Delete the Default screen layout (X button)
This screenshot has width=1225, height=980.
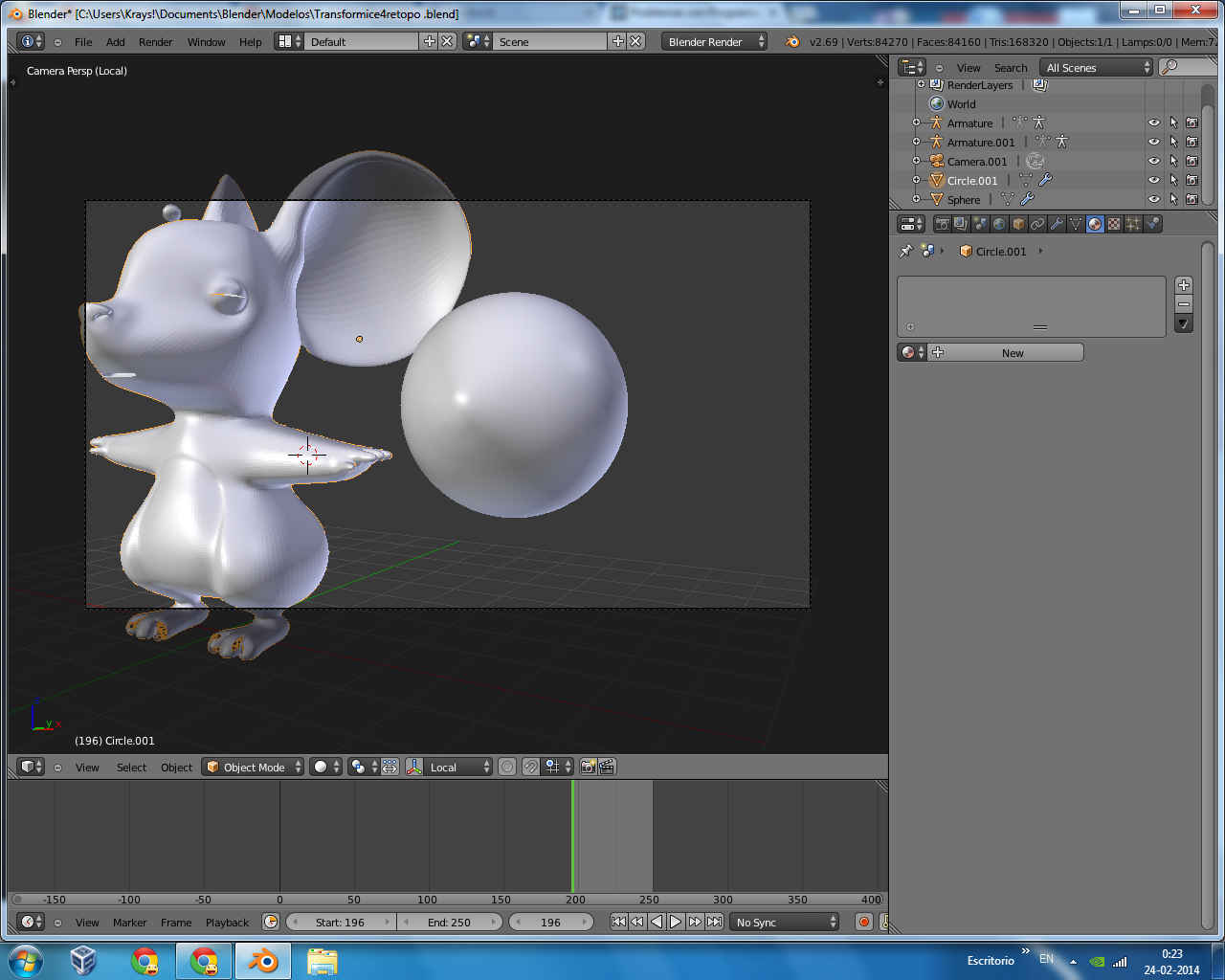click(447, 41)
